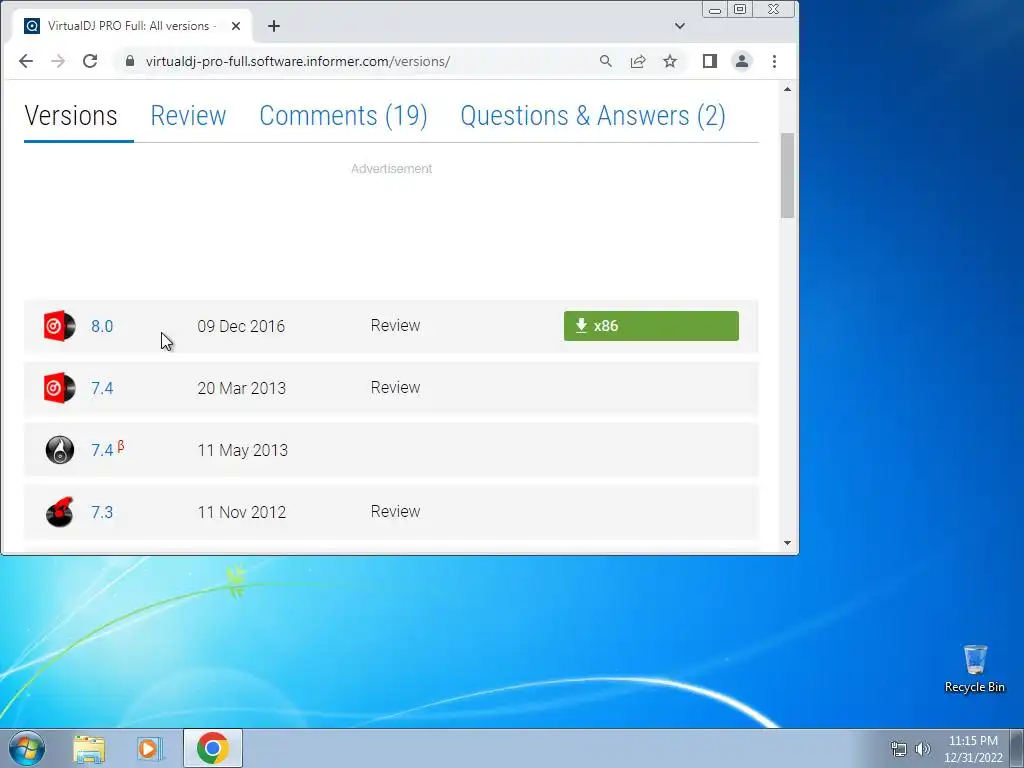This screenshot has height=768, width=1024.
Task: Click the 7.4 beta version icon
Action: 59,450
